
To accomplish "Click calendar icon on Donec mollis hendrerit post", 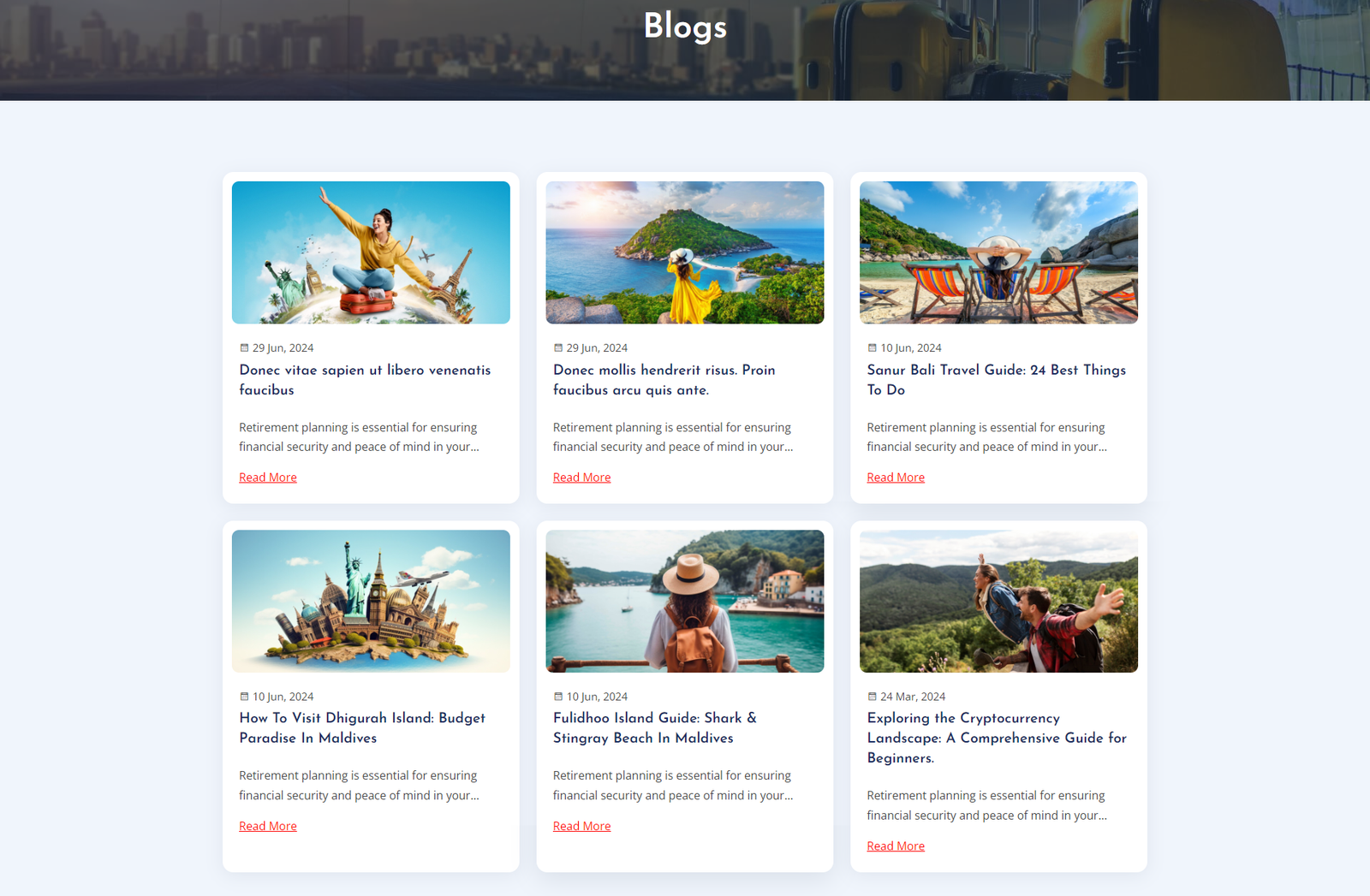I will [558, 348].
